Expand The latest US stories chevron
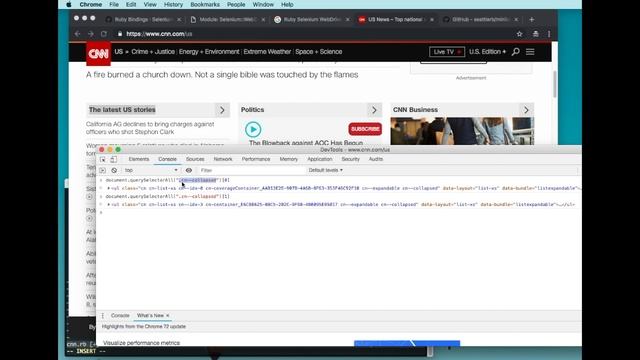The image size is (640, 360). coord(222,110)
